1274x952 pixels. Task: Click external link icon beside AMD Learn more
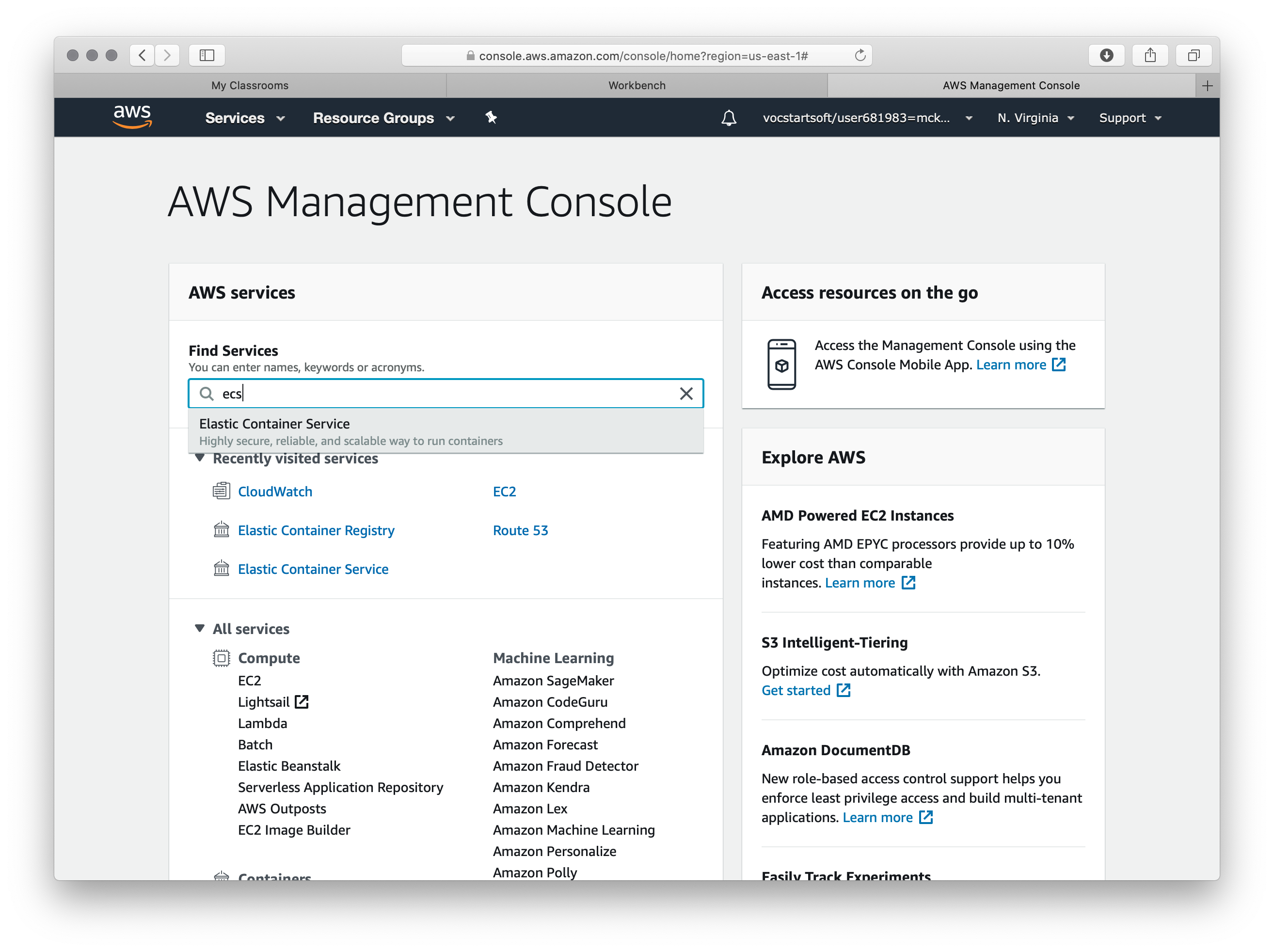click(x=908, y=583)
